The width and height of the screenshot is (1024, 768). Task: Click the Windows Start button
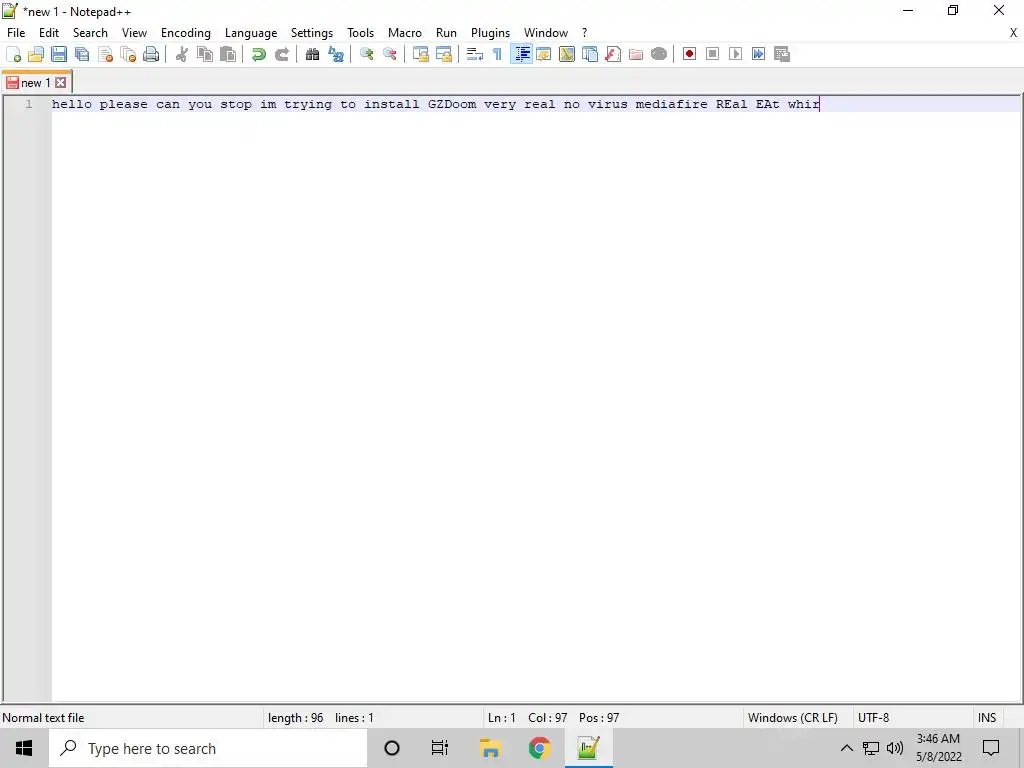tap(24, 748)
